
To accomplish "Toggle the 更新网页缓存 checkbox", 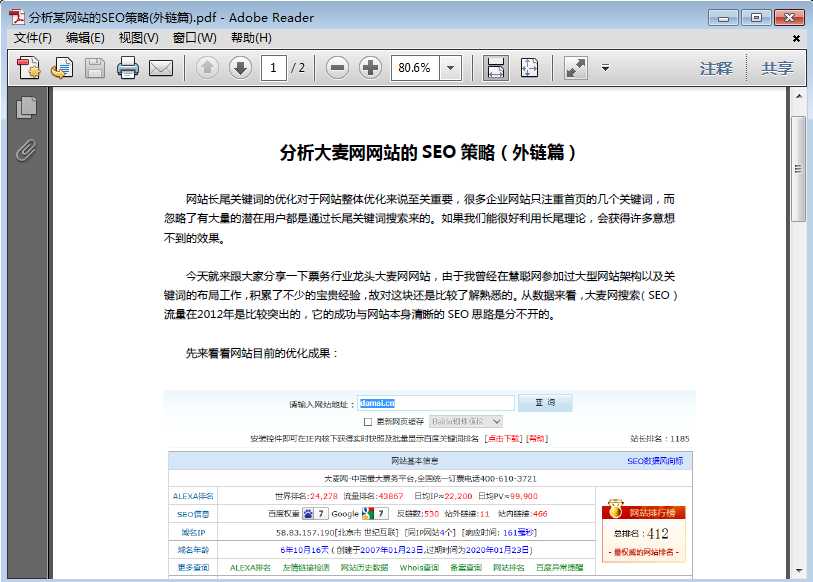I will (368, 422).
